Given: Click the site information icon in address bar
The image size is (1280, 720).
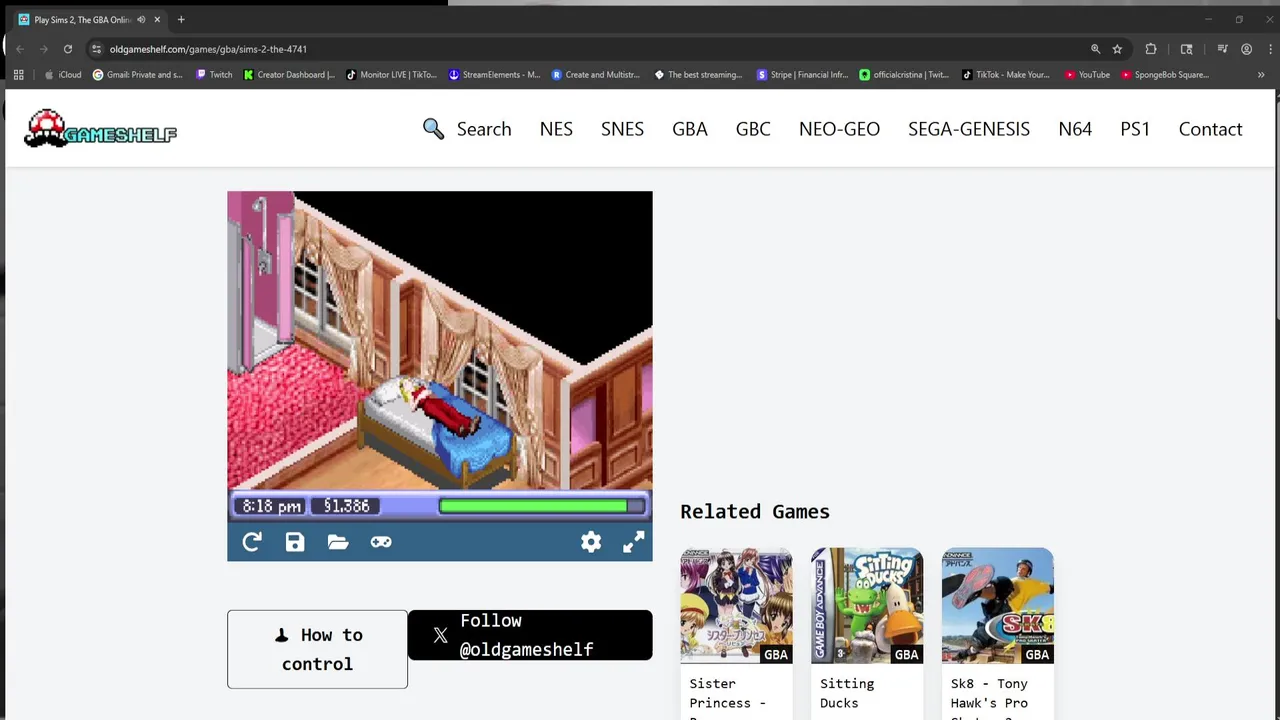Looking at the screenshot, I should point(96,49).
